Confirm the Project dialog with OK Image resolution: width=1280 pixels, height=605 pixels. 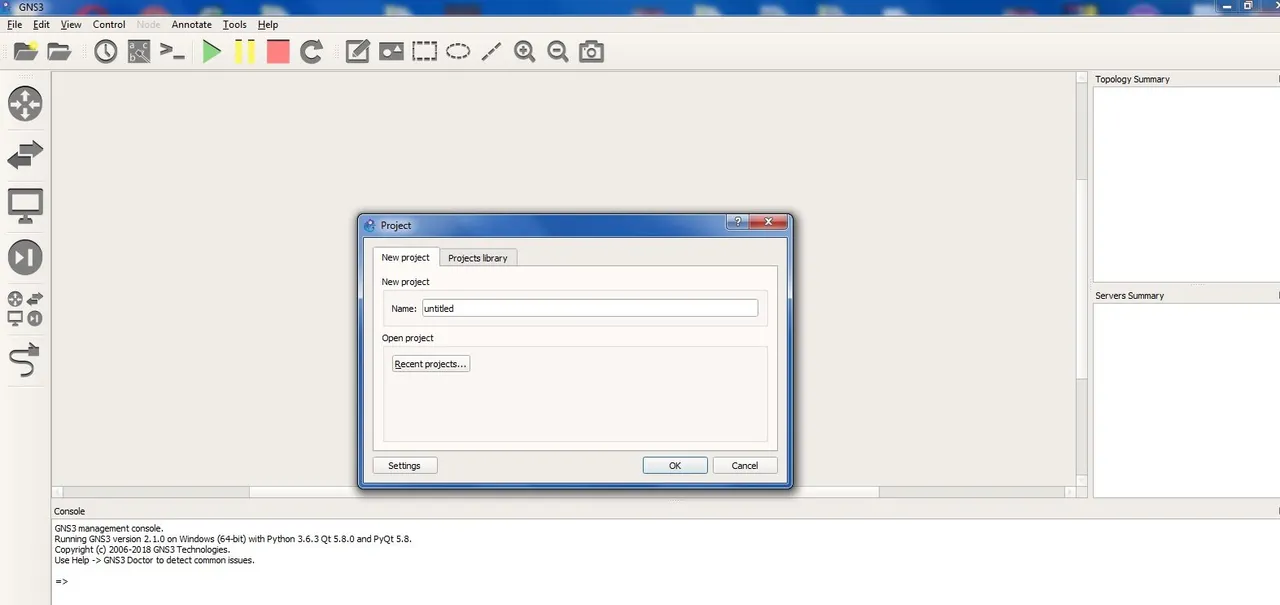pyautogui.click(x=675, y=465)
